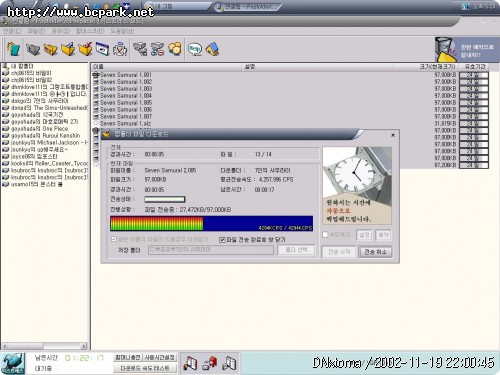Click the gray network computers icon
The height and width of the screenshot is (375, 500).
click(x=140, y=49)
